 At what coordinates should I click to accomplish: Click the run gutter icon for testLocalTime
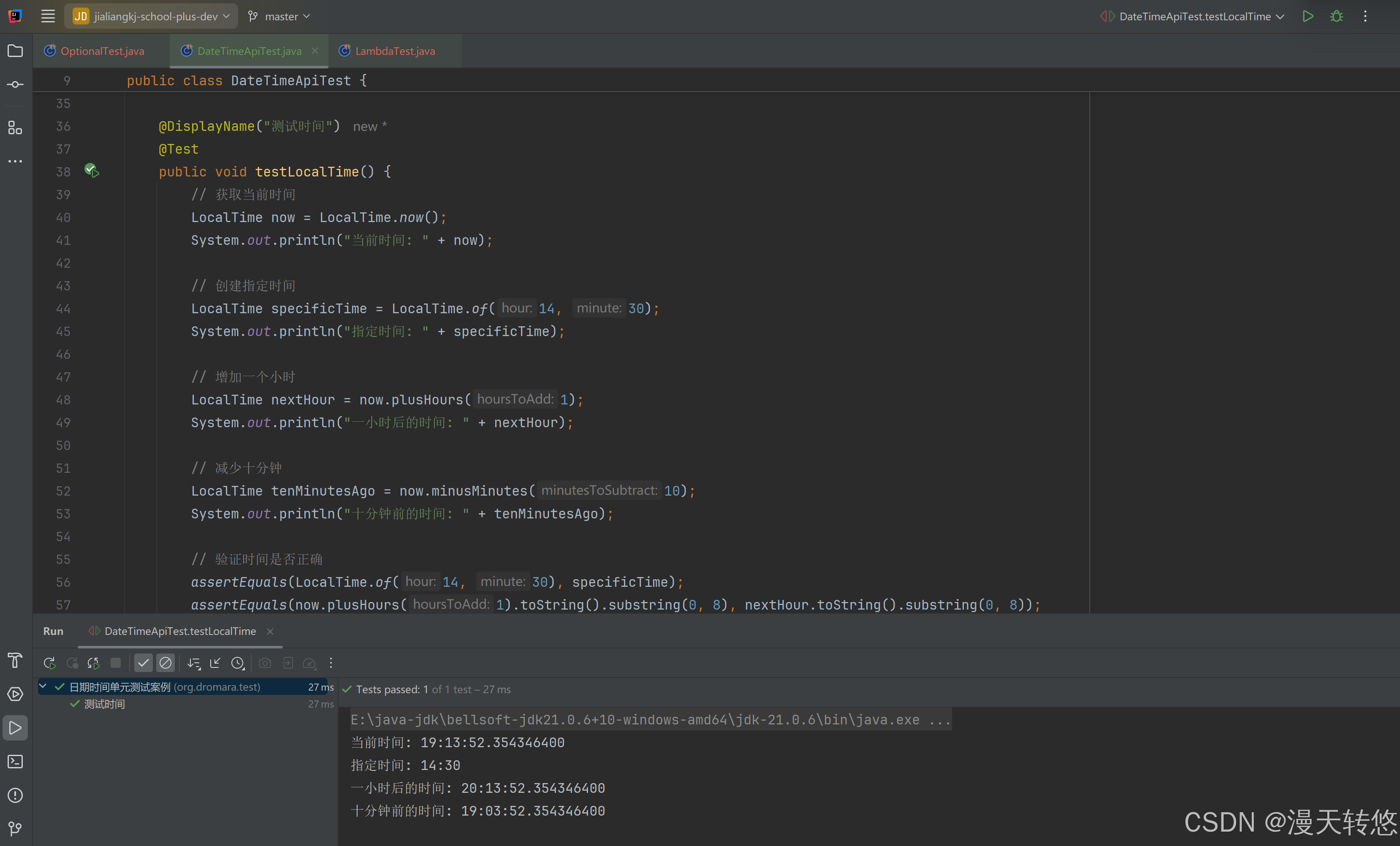pos(92,171)
